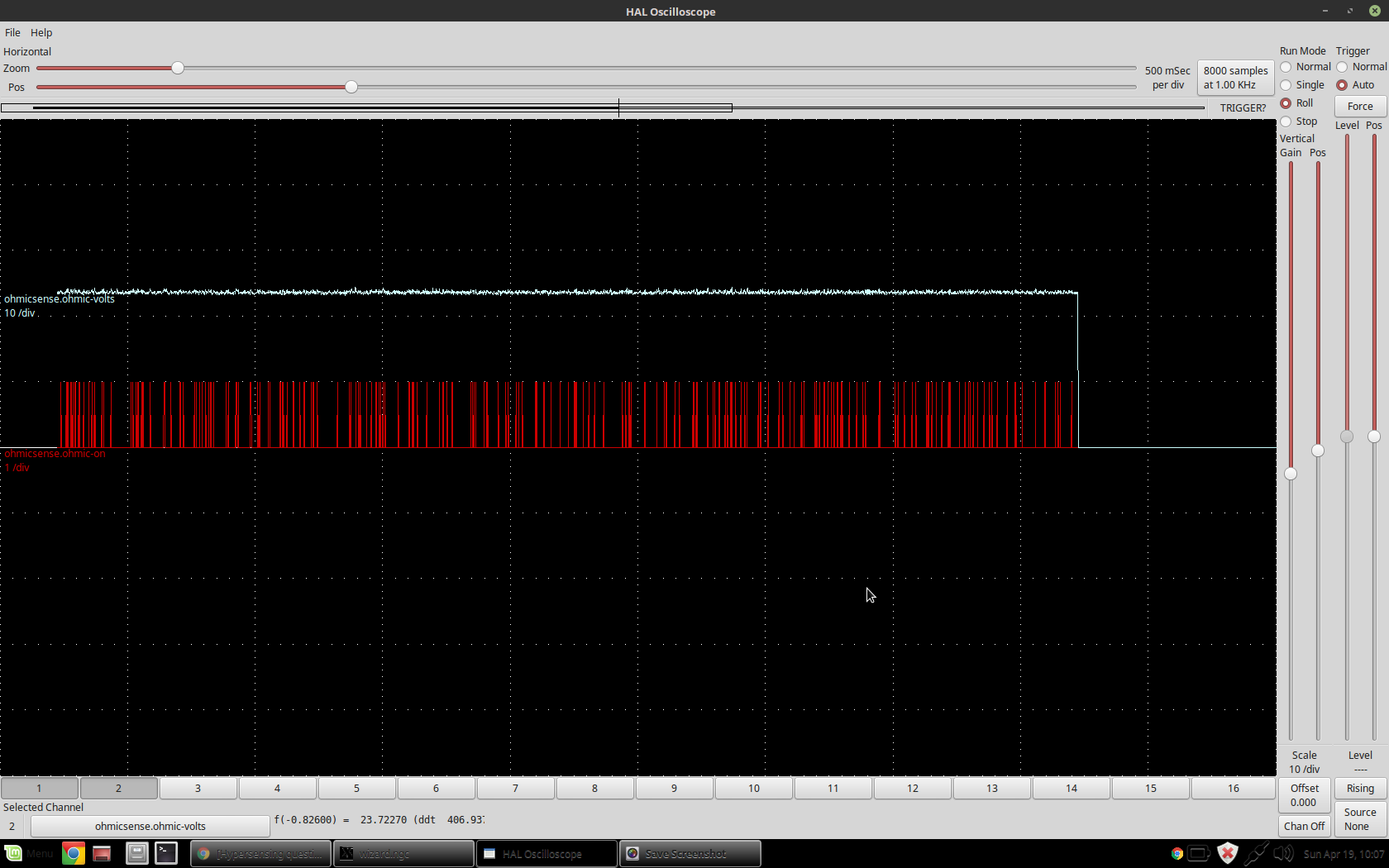This screenshot has height=868, width=1389.
Task: Click the horizontal Pos slider handle
Action: point(351,87)
